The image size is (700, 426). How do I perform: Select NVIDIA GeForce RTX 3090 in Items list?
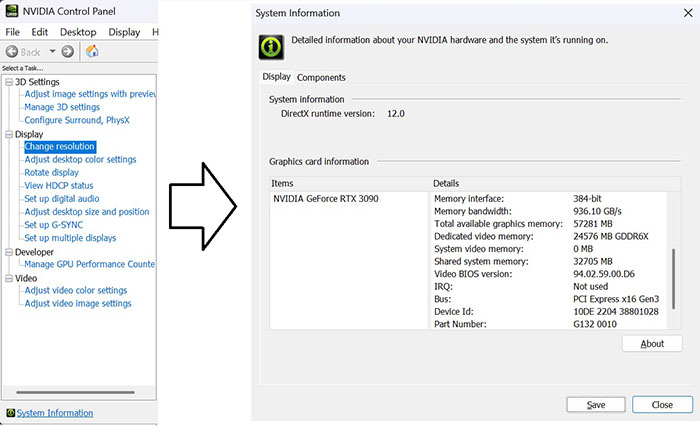click(325, 199)
